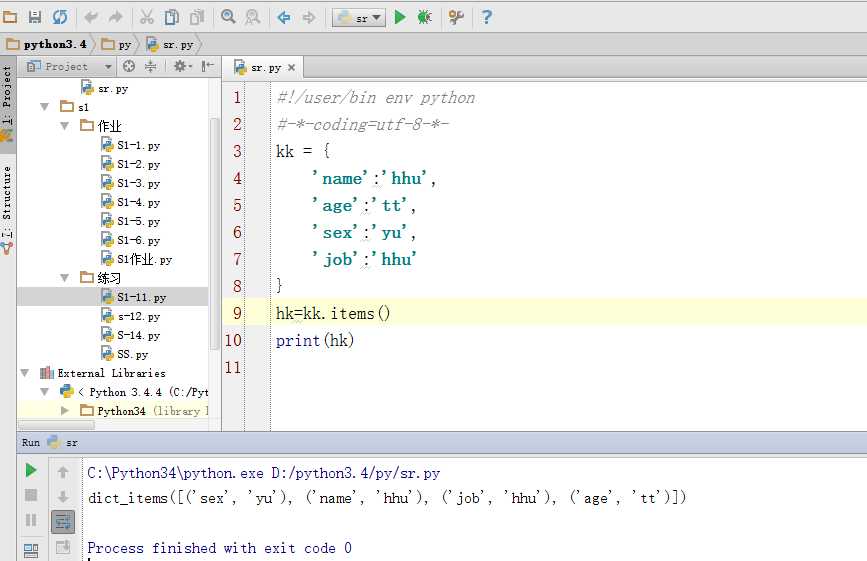Select S1-6.py in project tree

coord(131,240)
